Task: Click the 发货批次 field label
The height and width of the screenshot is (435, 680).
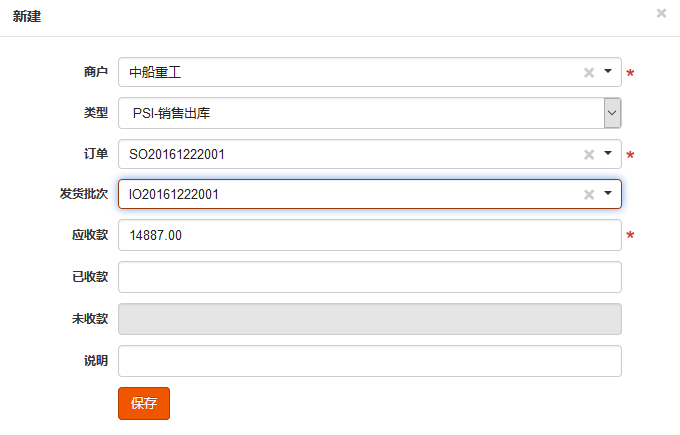Action: coord(83,194)
